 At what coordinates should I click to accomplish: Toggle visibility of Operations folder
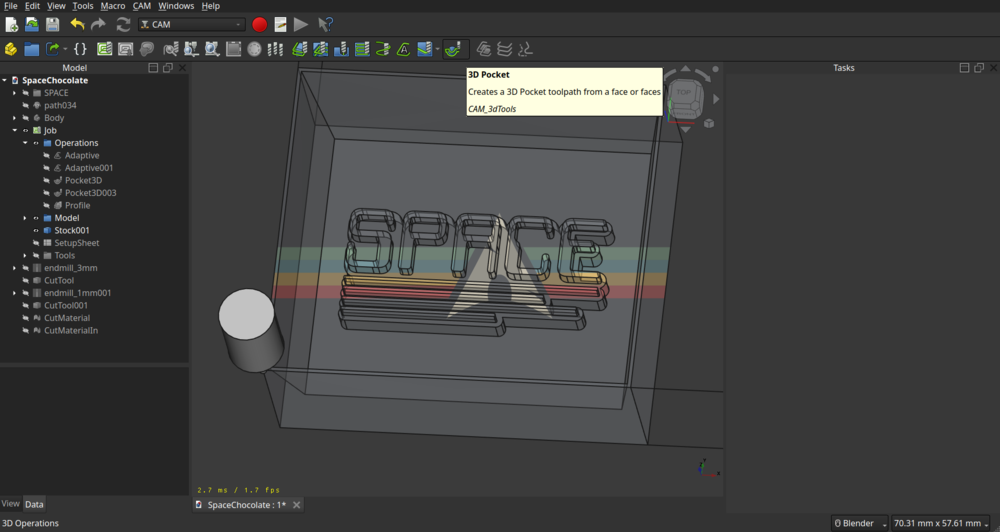tap(36, 143)
